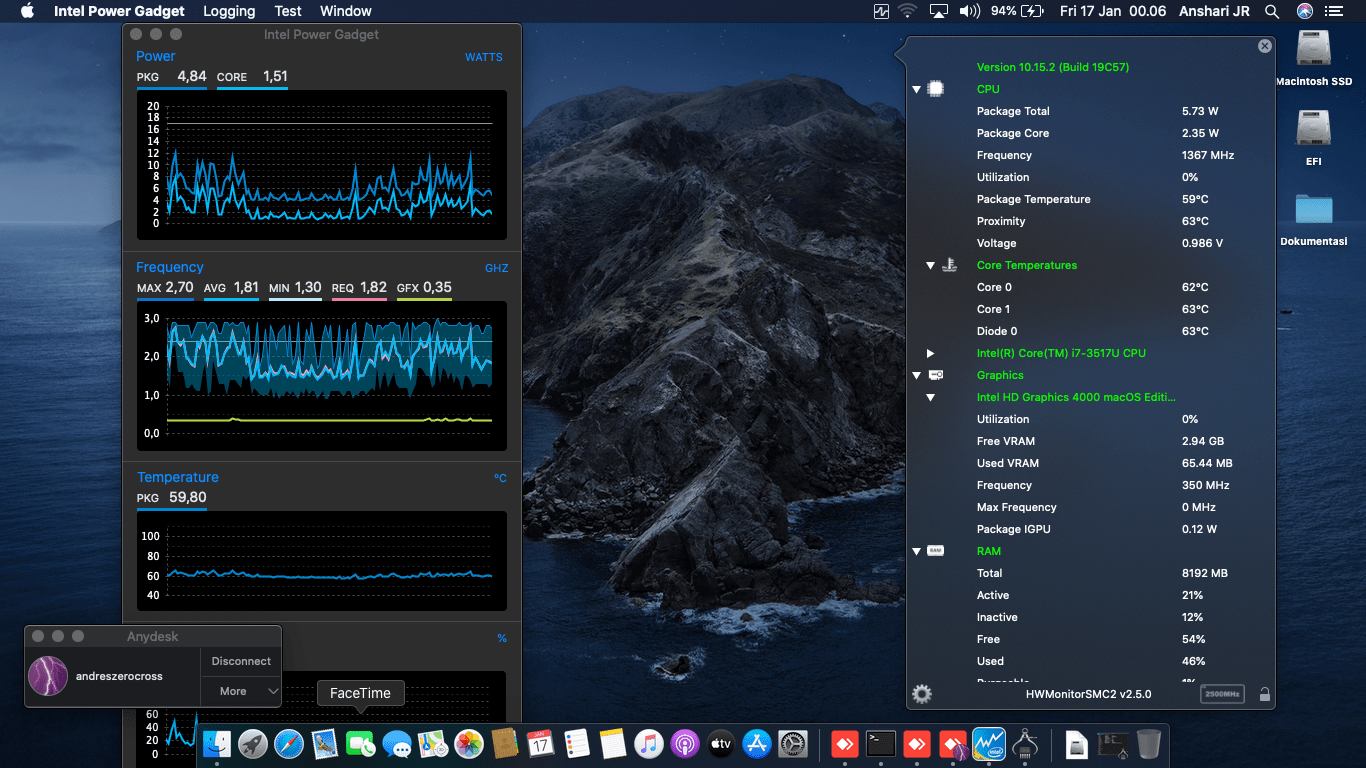
Task: Expand the Intel Core i7-3517U CPU row
Action: tap(930, 354)
